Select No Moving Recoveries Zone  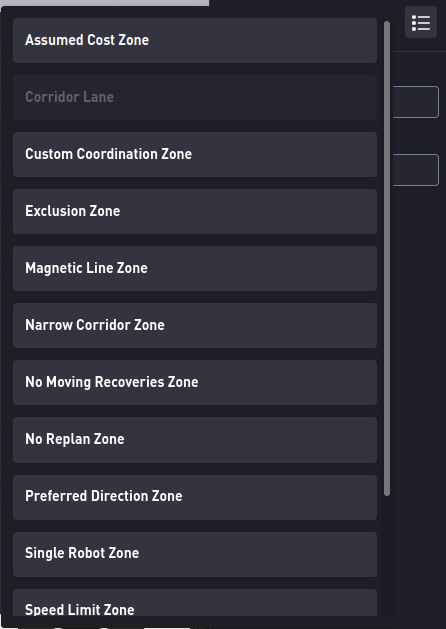pos(195,382)
